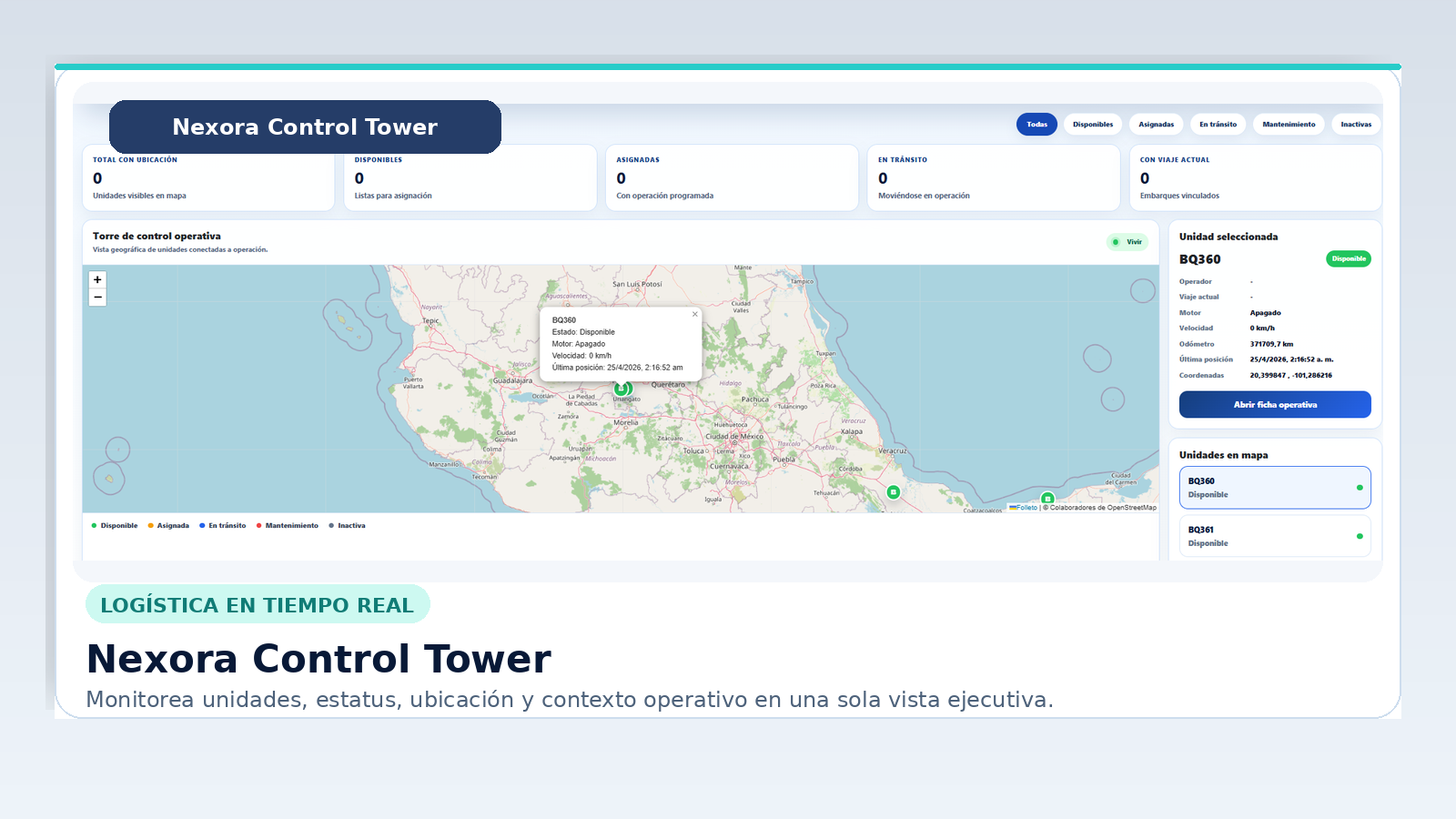Select BQ360 in Unidades en mapa list
Screen dimensions: 1456x819
point(1275,488)
